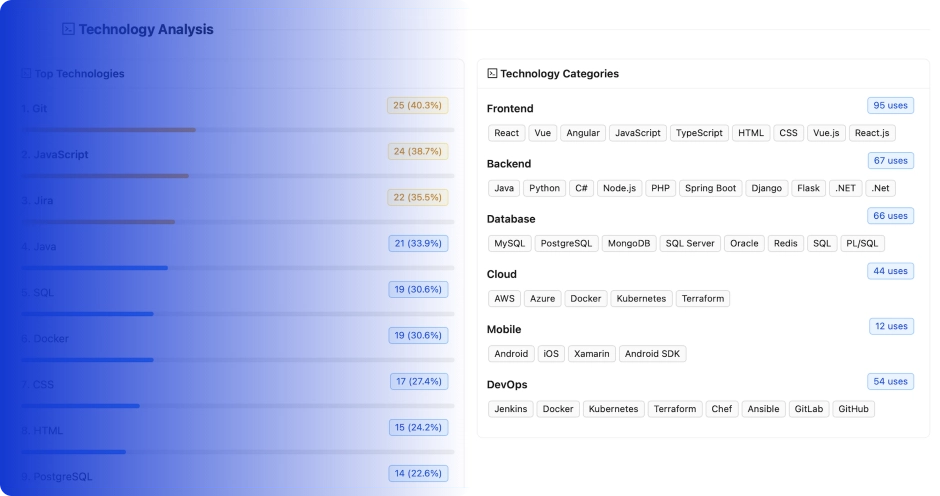Screen dimensions: 940x496
Task: Click the 25 (40.3%) Git badge
Action: (x=418, y=105)
